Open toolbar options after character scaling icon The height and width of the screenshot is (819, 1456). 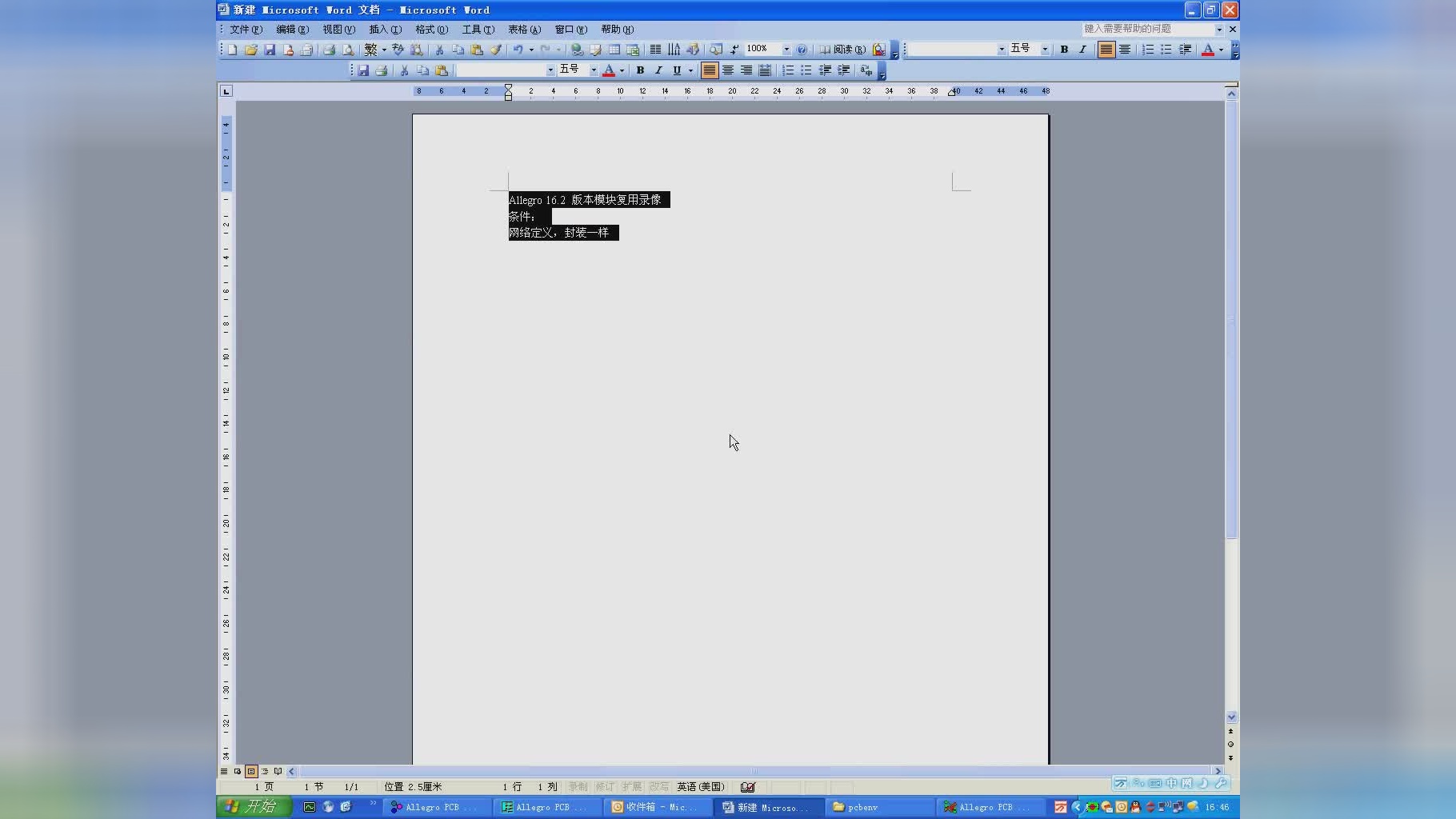click(x=882, y=72)
